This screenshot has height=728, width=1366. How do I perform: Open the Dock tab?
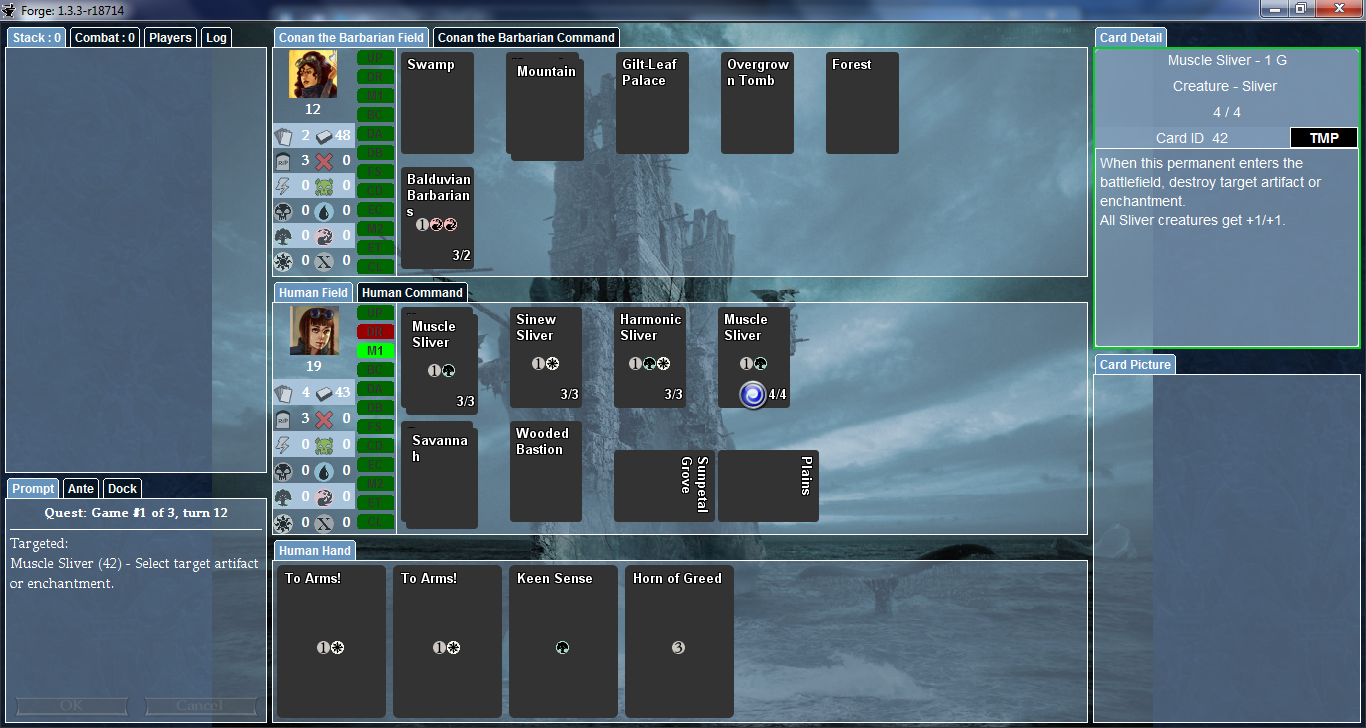[122, 488]
